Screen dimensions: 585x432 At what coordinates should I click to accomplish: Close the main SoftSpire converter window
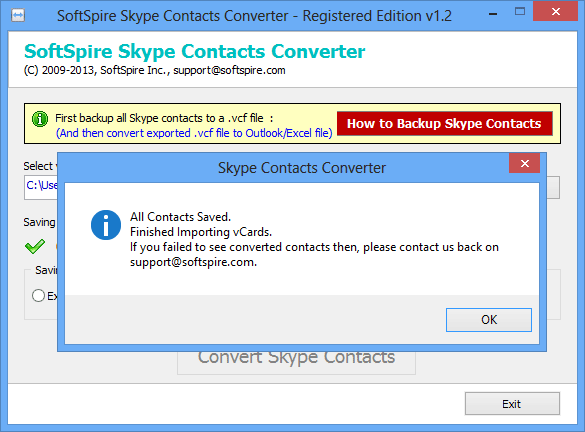coord(556,12)
